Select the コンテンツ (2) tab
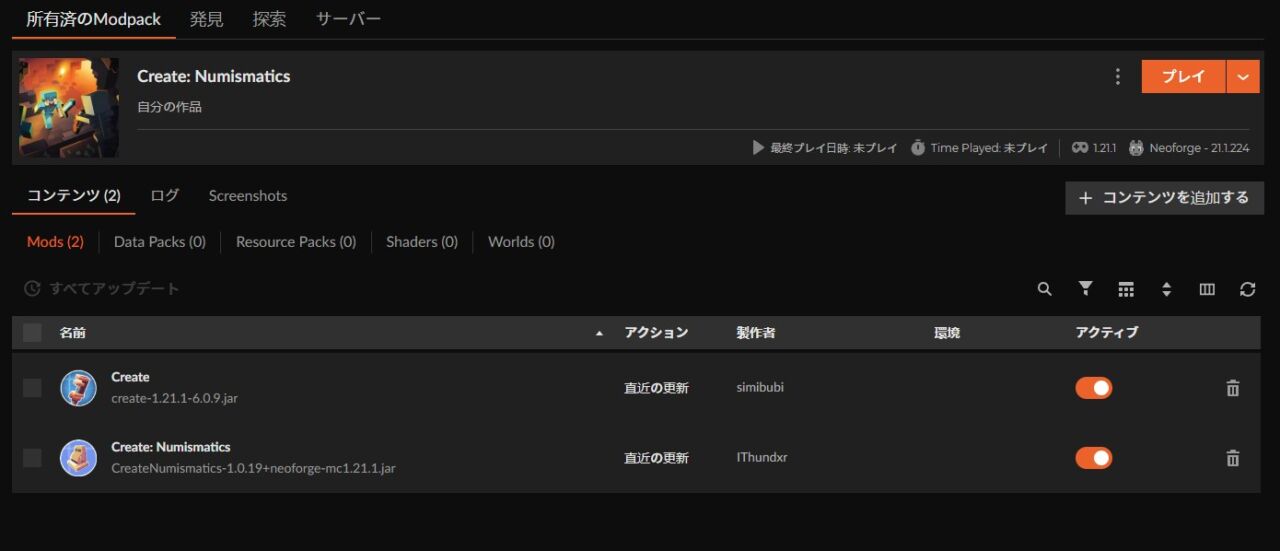This screenshot has width=1280, height=551. pyautogui.click(x=74, y=196)
